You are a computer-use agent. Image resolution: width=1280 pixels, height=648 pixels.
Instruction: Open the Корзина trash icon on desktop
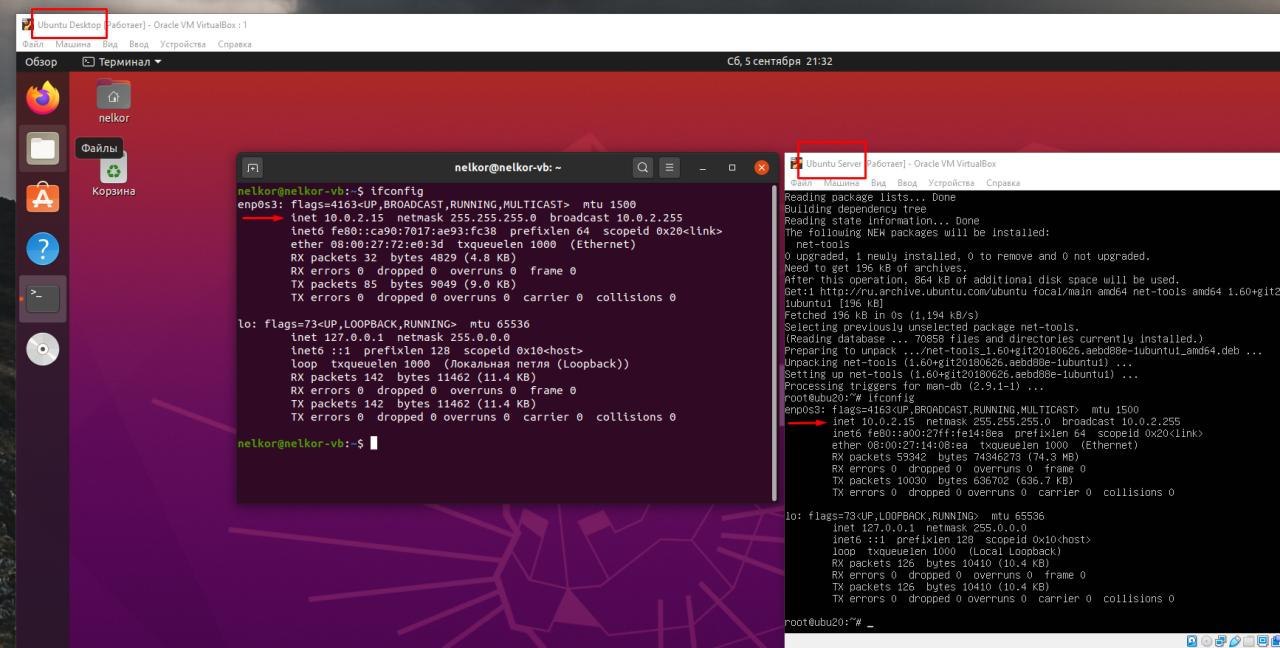coord(113,175)
